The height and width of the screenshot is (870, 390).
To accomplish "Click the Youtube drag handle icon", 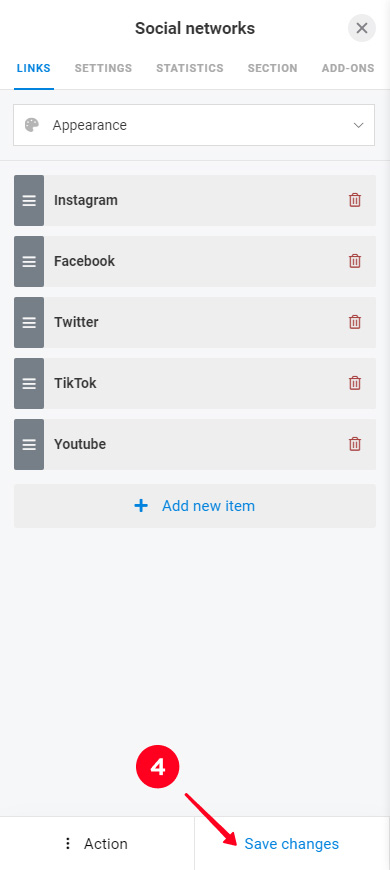I will (x=29, y=444).
